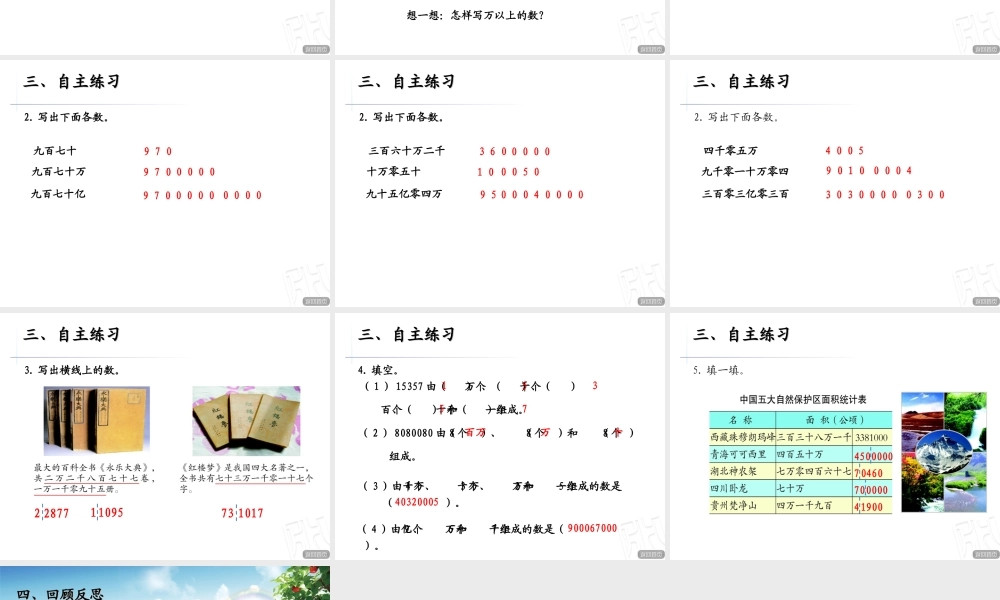1000x600 pixels.
Task: Click the 永乐大典 books photo
Action: pos(96,421)
